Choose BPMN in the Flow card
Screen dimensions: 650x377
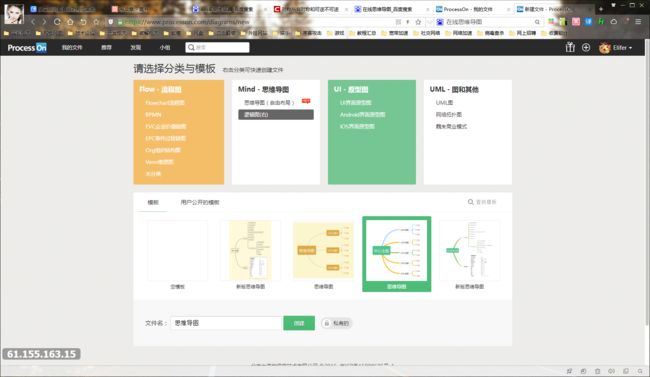pyautogui.click(x=153, y=114)
